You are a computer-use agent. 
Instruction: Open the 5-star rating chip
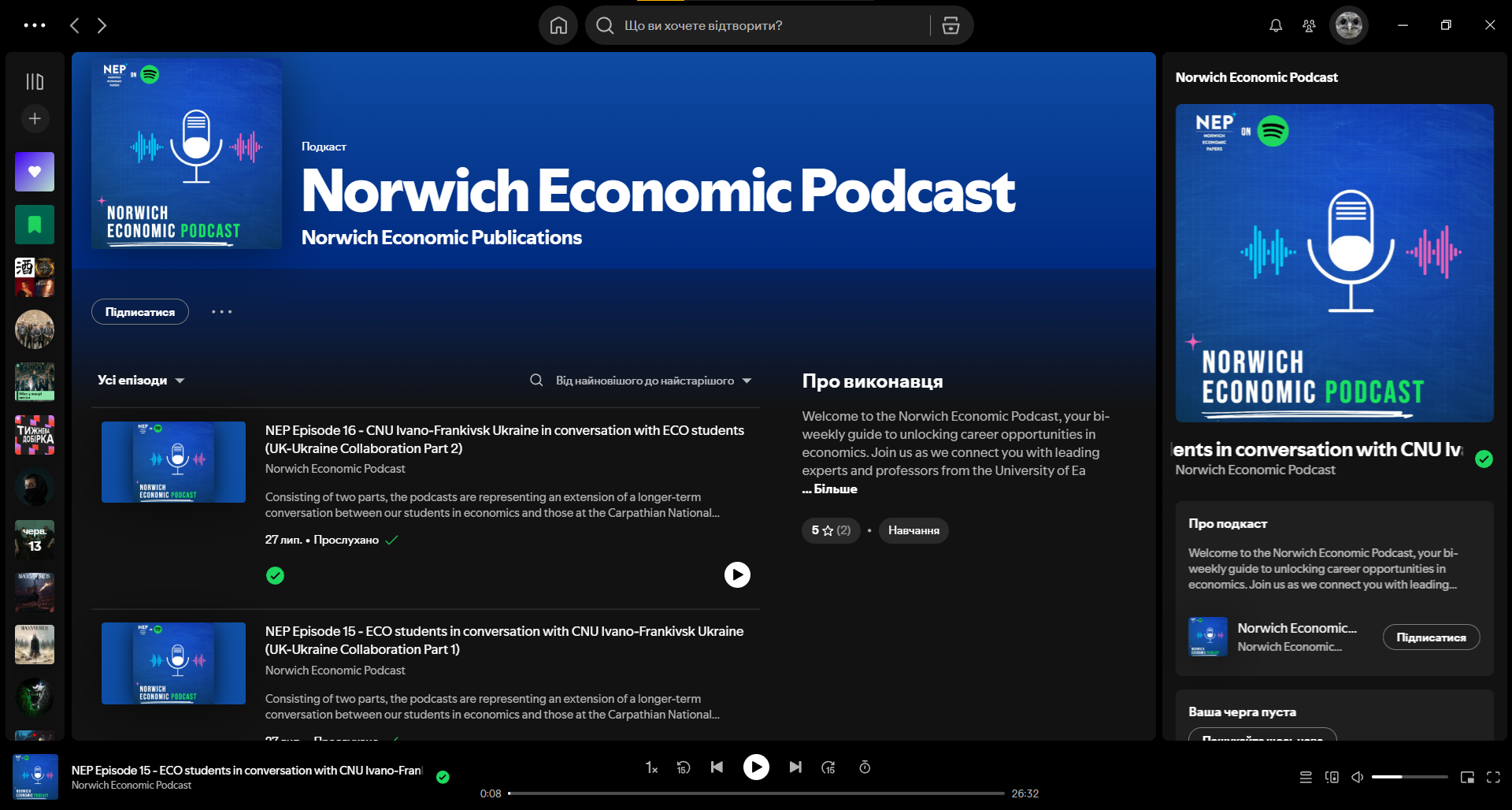(831, 530)
